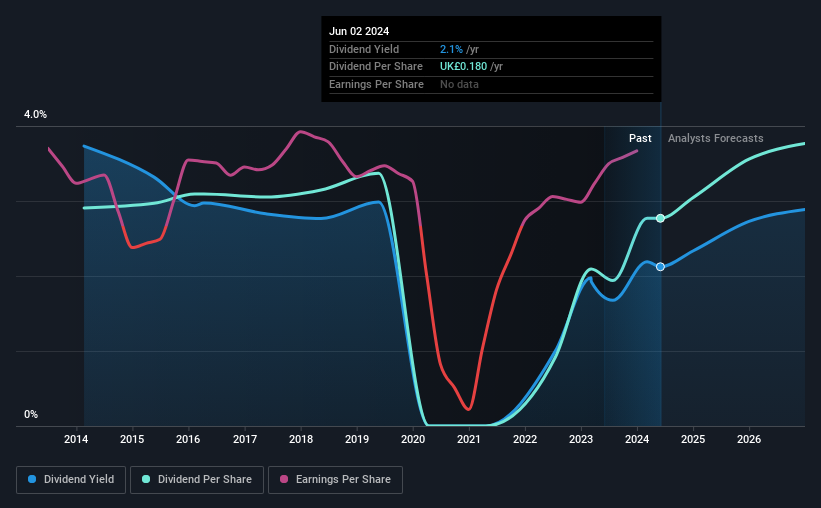This screenshot has width=821, height=508.
Task: Click the 2015 x-axis label
Action: coord(132,439)
